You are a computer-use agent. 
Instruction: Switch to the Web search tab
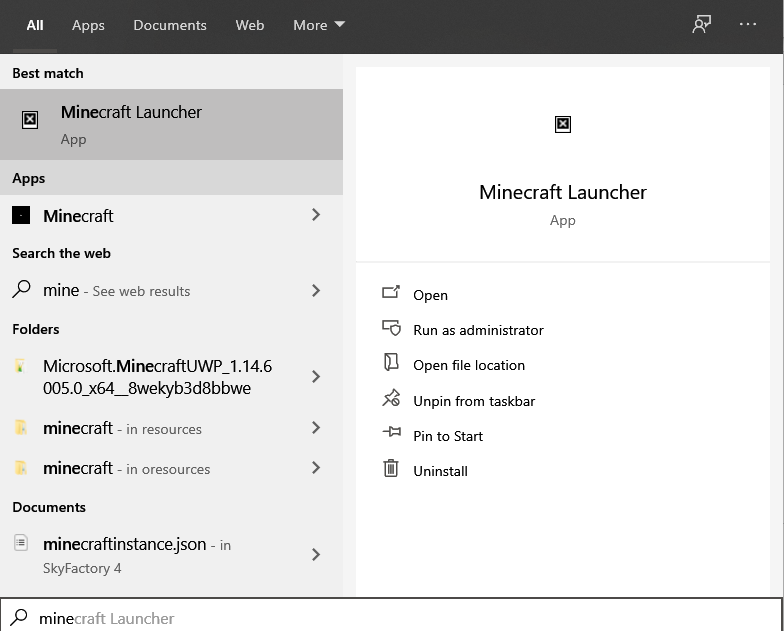point(250,25)
